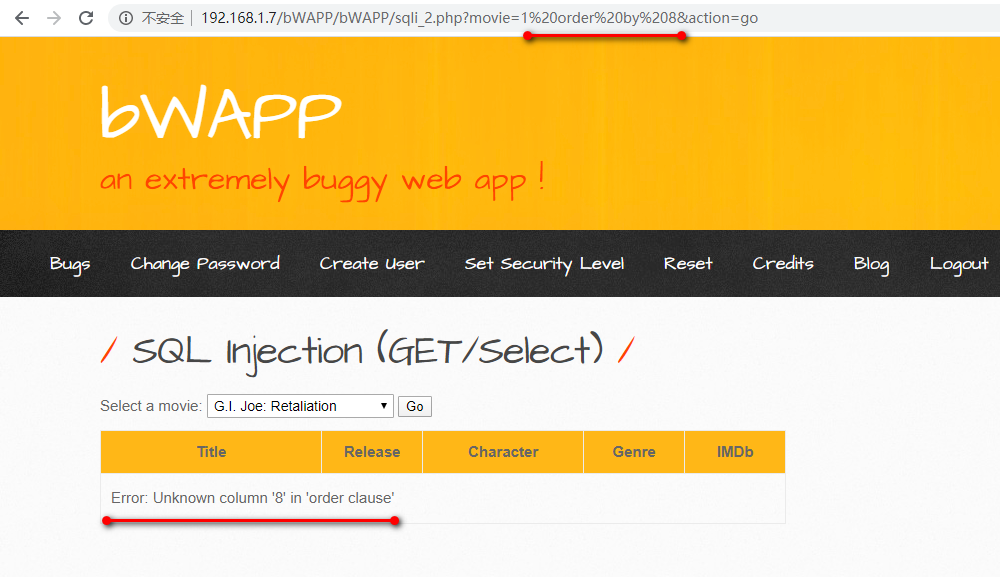Click the 'Select a movie:' label

tap(151, 406)
